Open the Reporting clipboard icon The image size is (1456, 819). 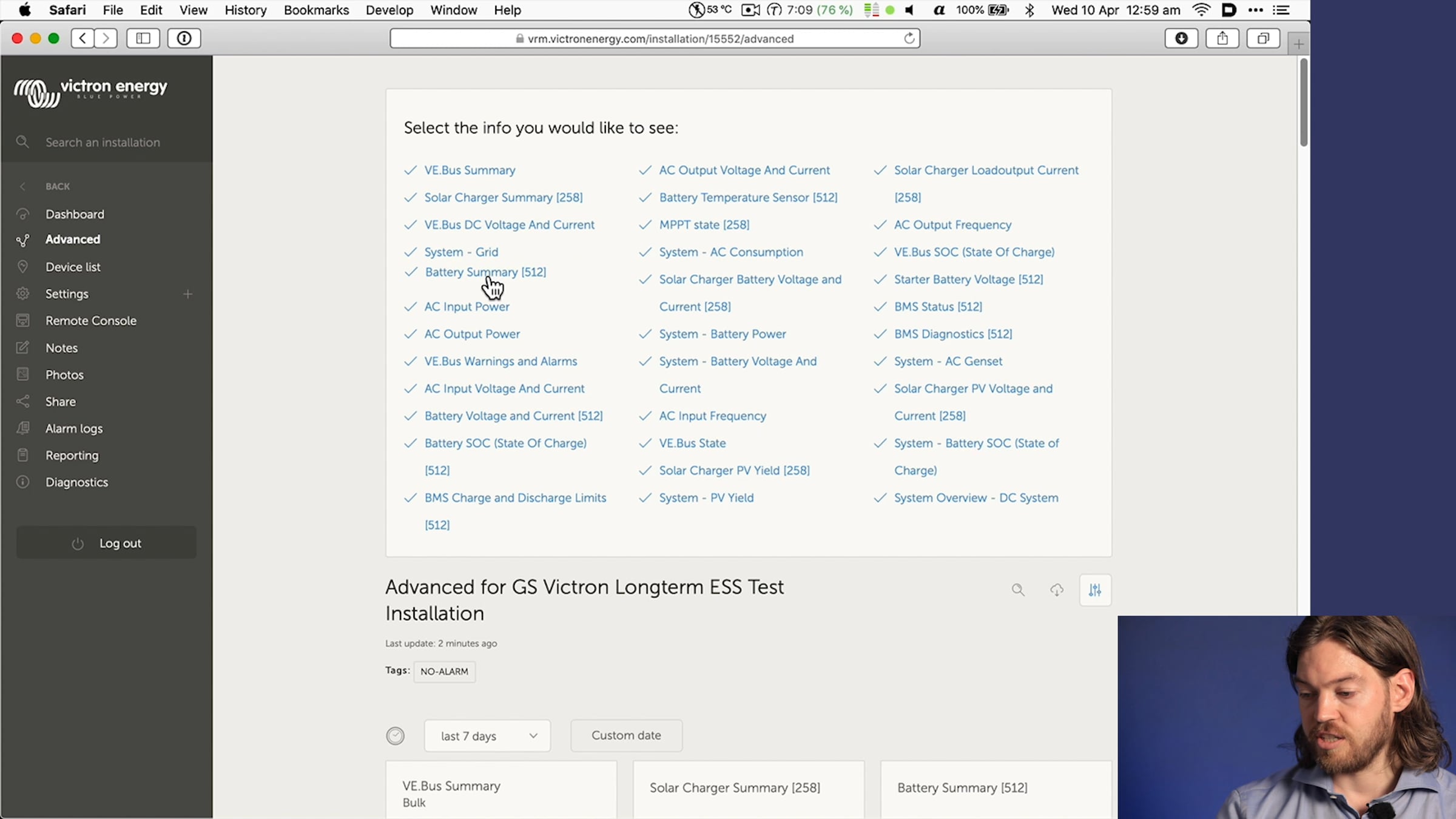(x=22, y=455)
